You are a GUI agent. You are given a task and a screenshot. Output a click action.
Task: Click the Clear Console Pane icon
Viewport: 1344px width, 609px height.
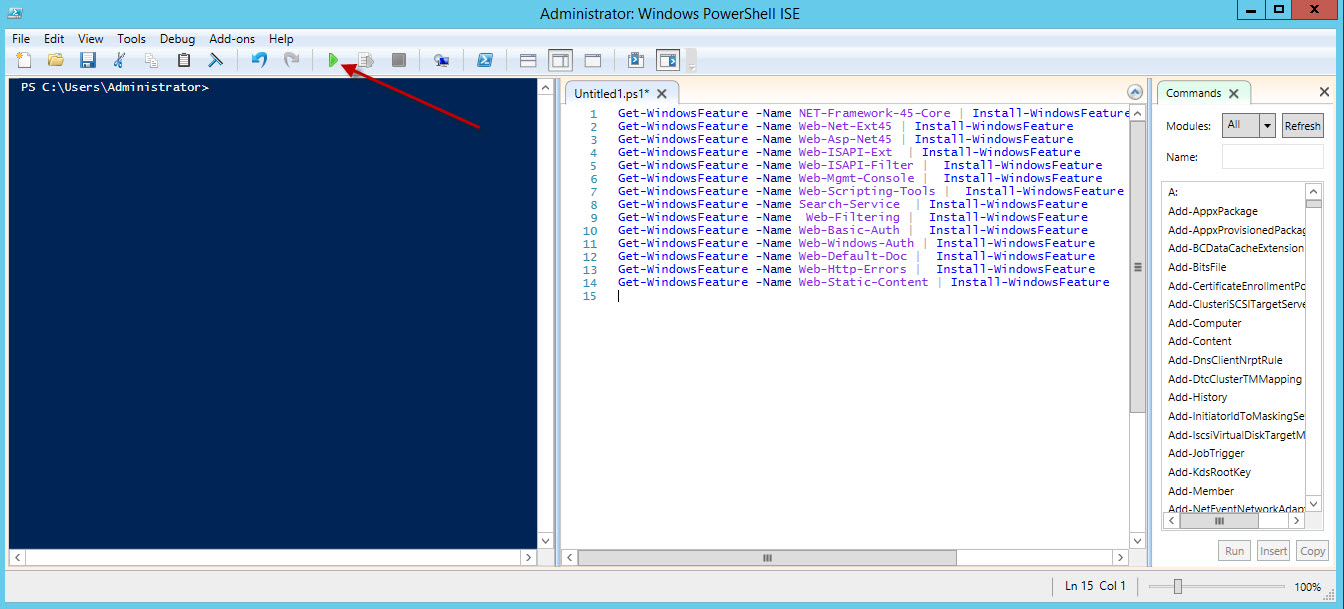click(x=214, y=60)
